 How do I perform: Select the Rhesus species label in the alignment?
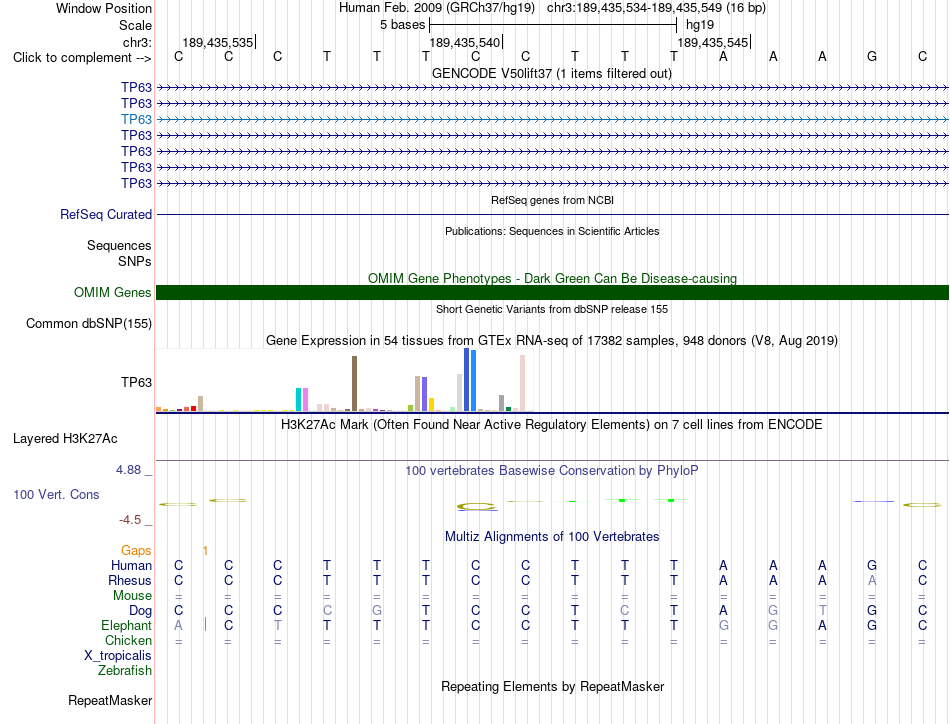[130, 580]
